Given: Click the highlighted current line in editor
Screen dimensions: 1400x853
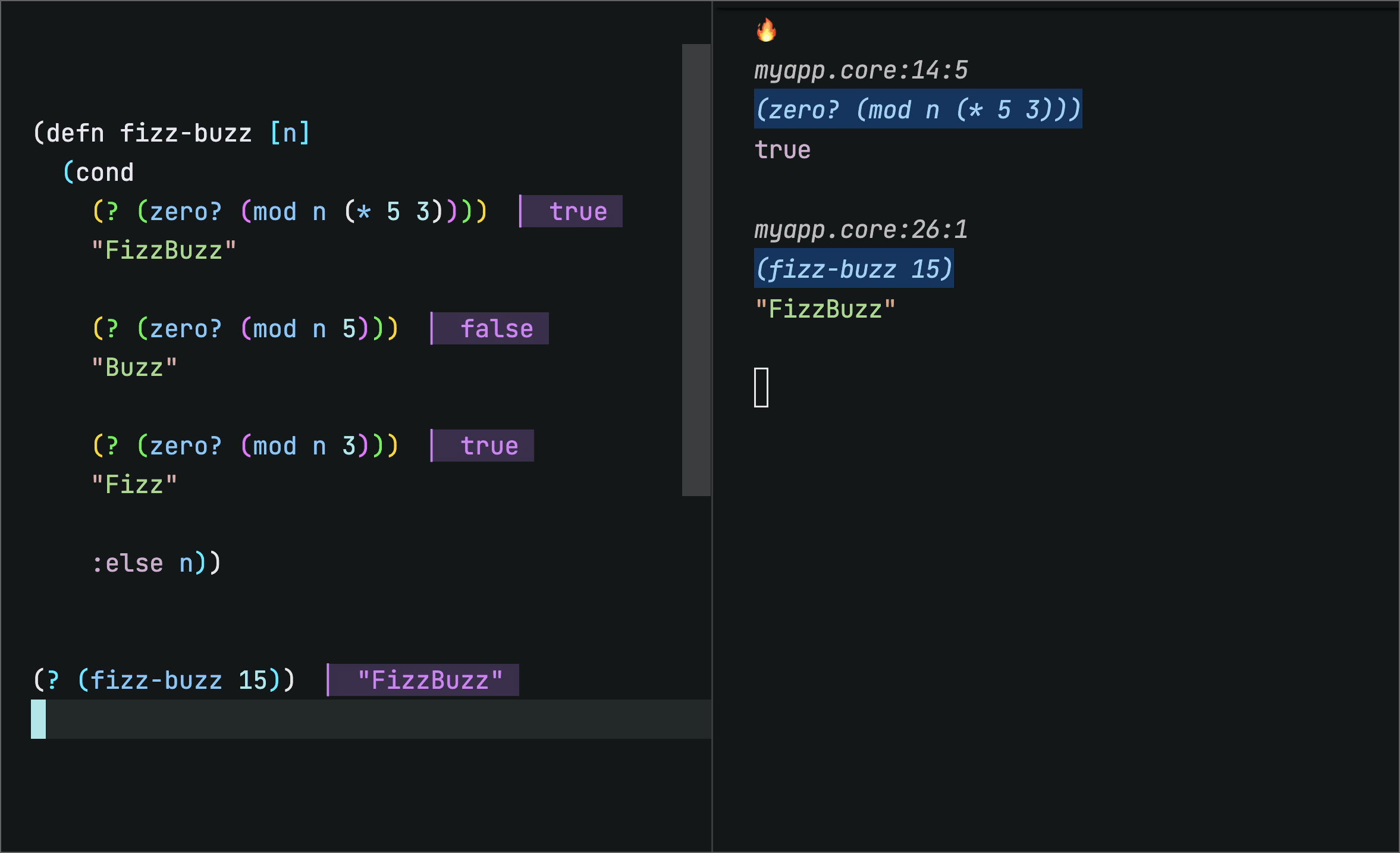Looking at the screenshot, I should [371, 719].
